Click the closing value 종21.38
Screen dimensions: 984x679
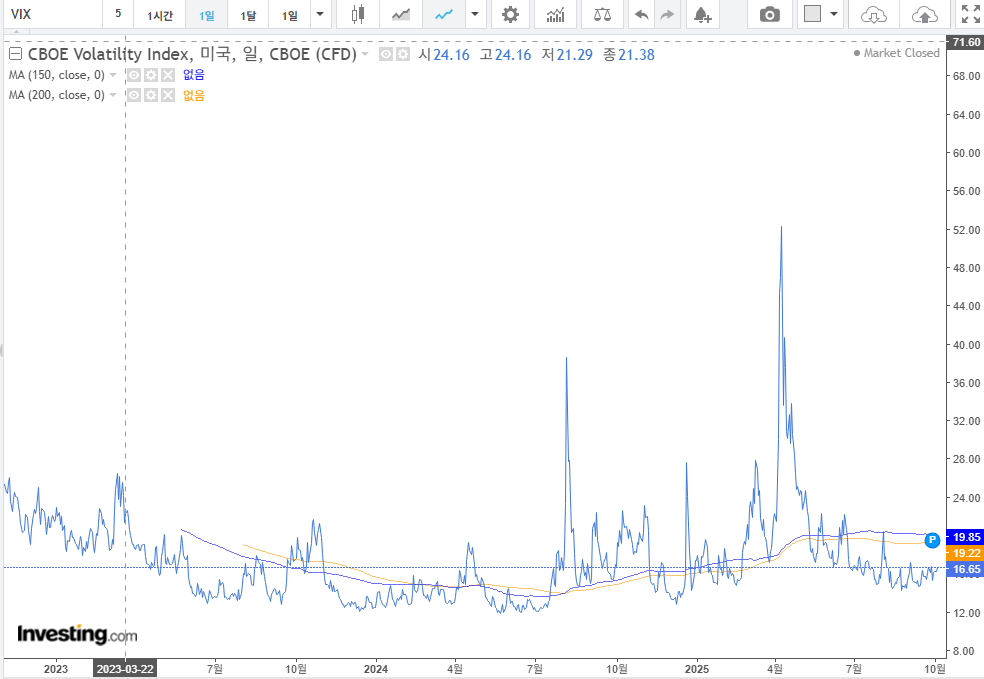click(629, 55)
